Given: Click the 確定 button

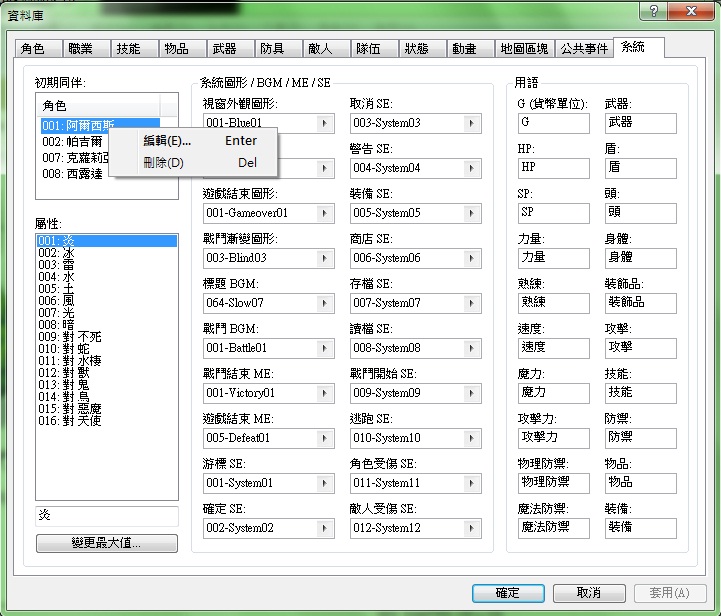Looking at the screenshot, I should click(508, 593).
